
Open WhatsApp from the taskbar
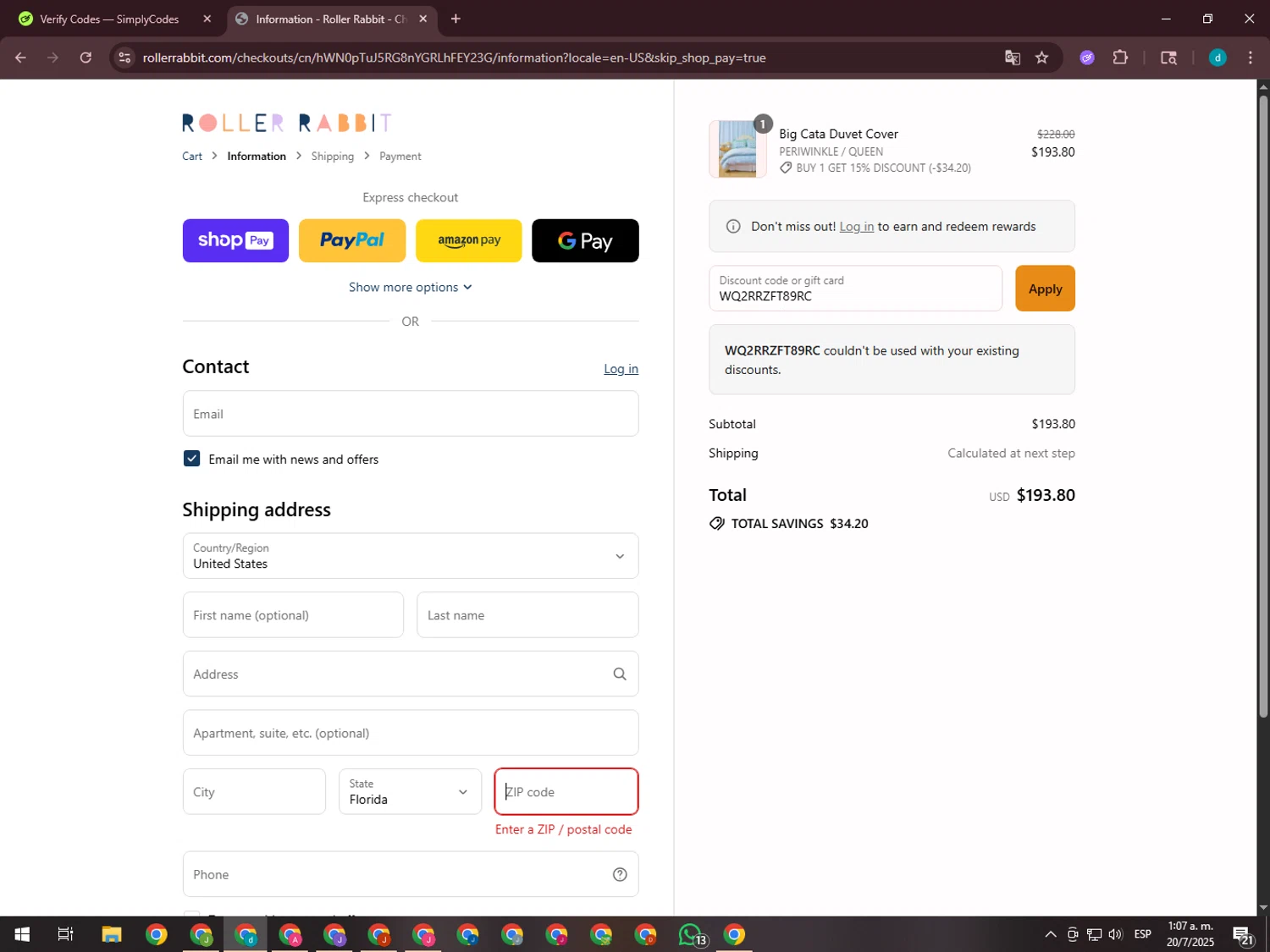[x=691, y=934]
